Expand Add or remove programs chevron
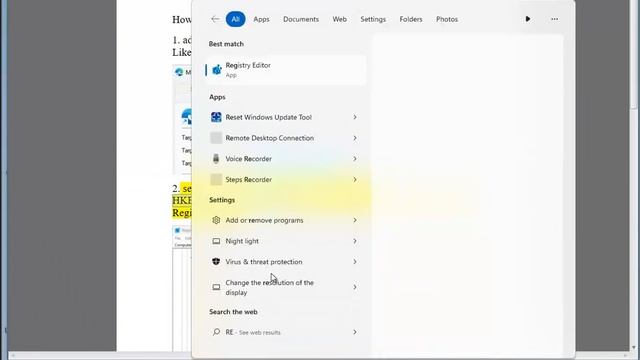Image resolution: width=640 pixels, height=360 pixels. coord(355,220)
